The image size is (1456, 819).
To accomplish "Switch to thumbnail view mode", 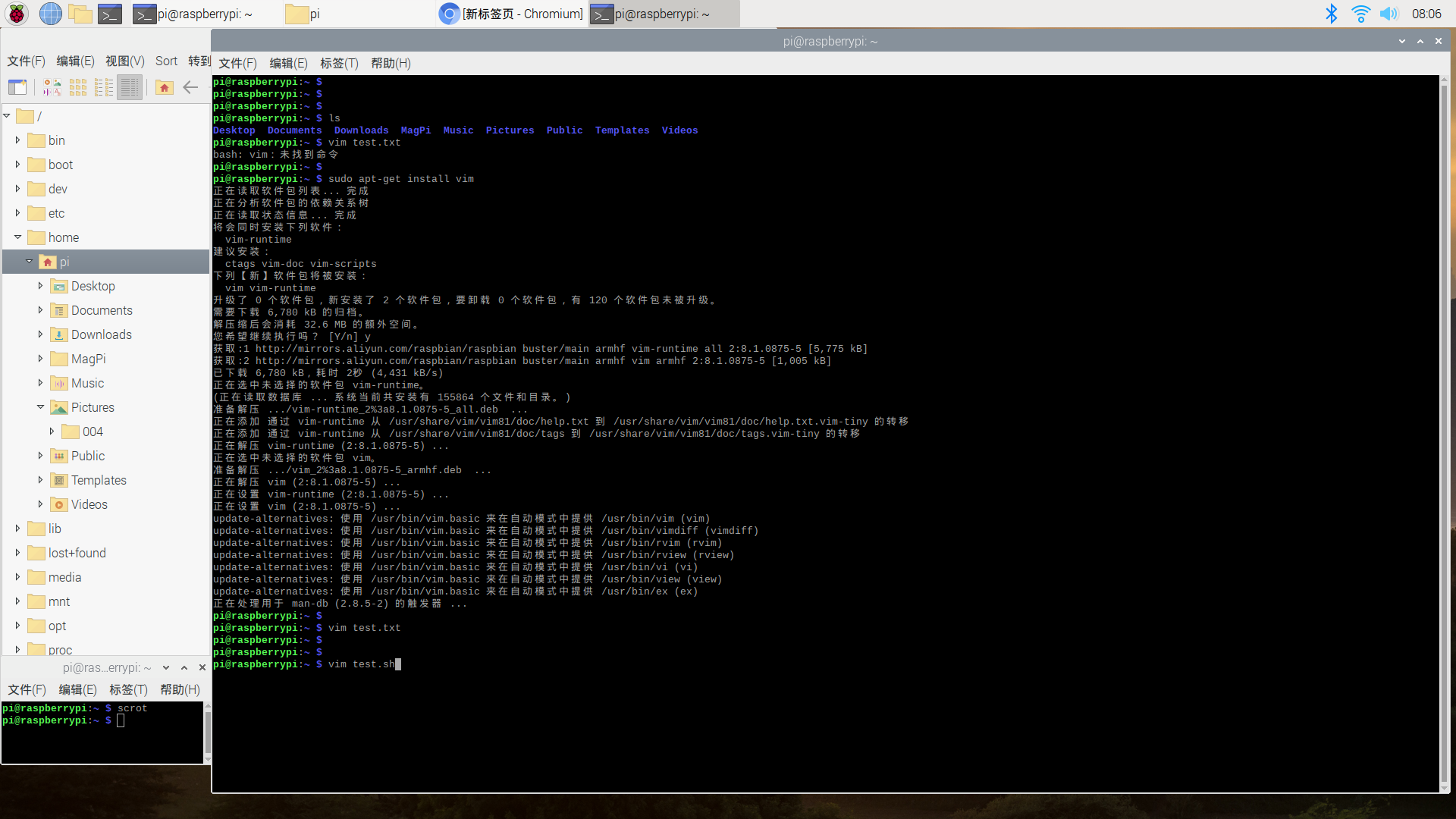I will 52,88.
